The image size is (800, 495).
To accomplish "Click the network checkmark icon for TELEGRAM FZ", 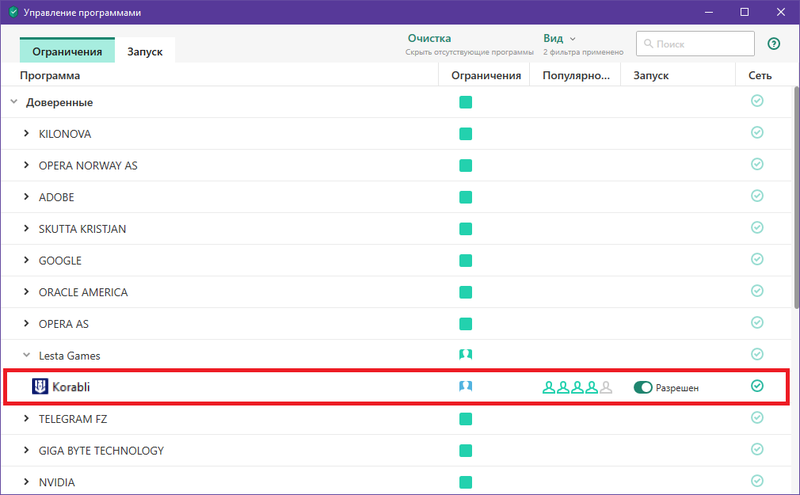I will pyautogui.click(x=757, y=417).
